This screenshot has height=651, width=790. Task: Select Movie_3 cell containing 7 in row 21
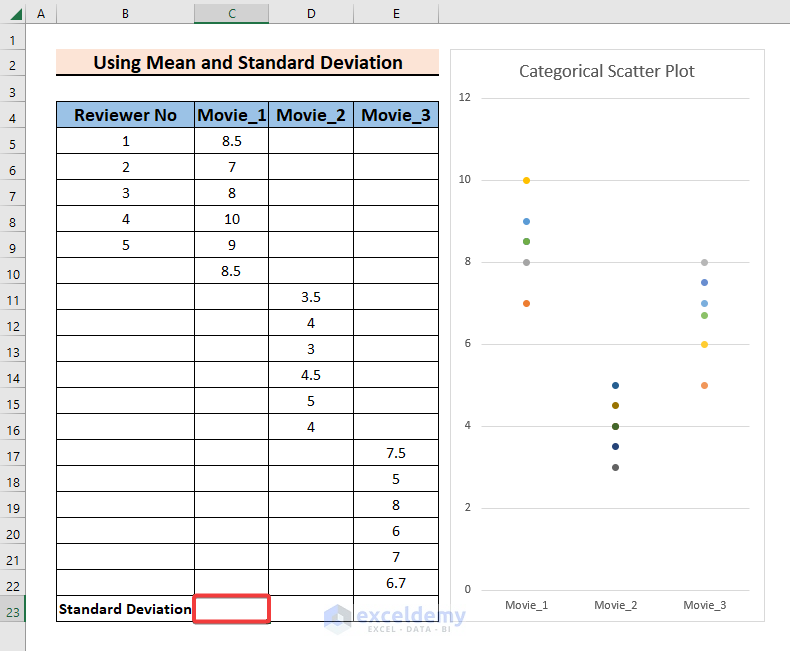click(x=397, y=557)
